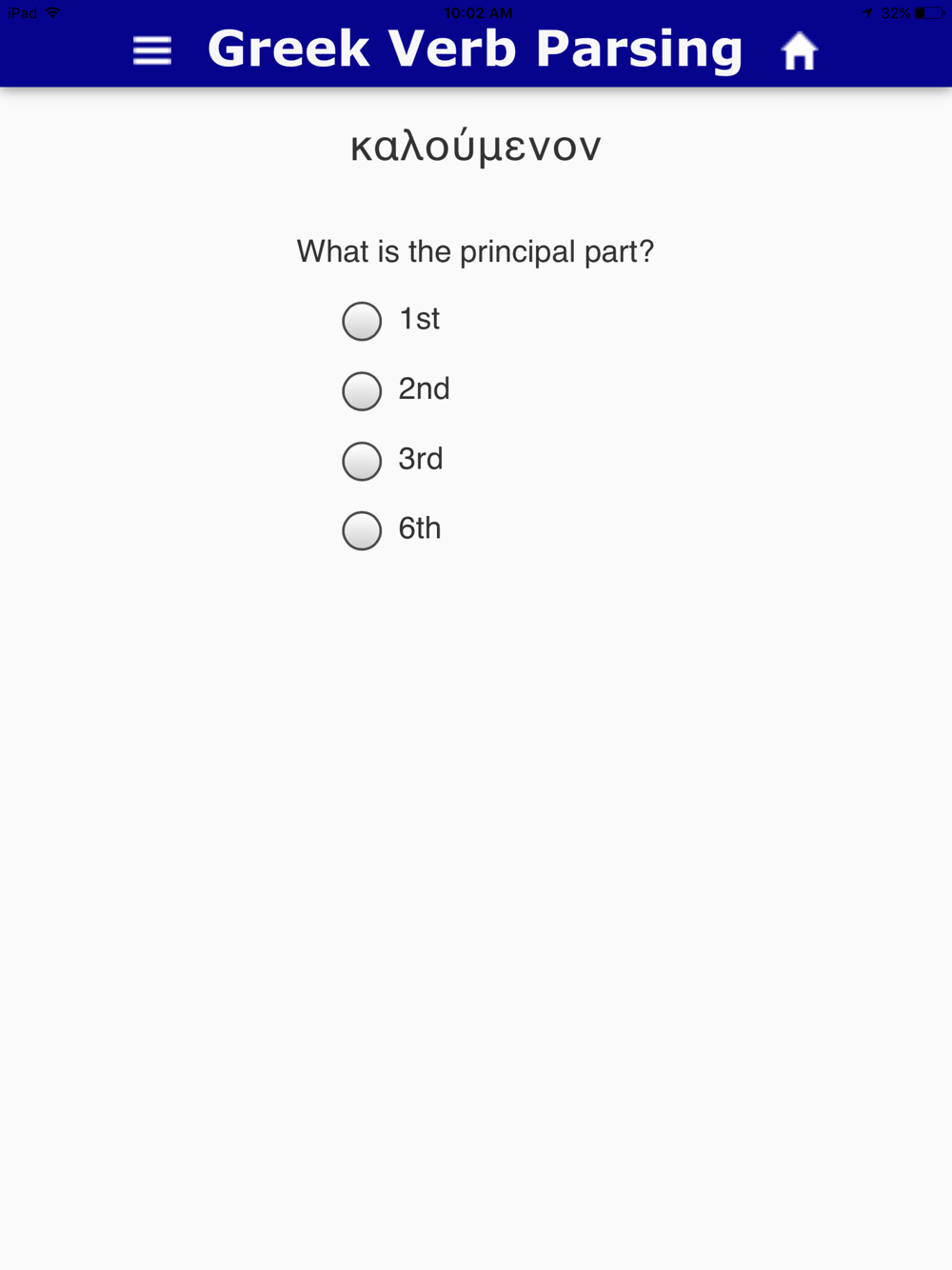Click the Wi-Fi status icon
Image resolution: width=952 pixels, height=1270 pixels.
click(x=53, y=12)
